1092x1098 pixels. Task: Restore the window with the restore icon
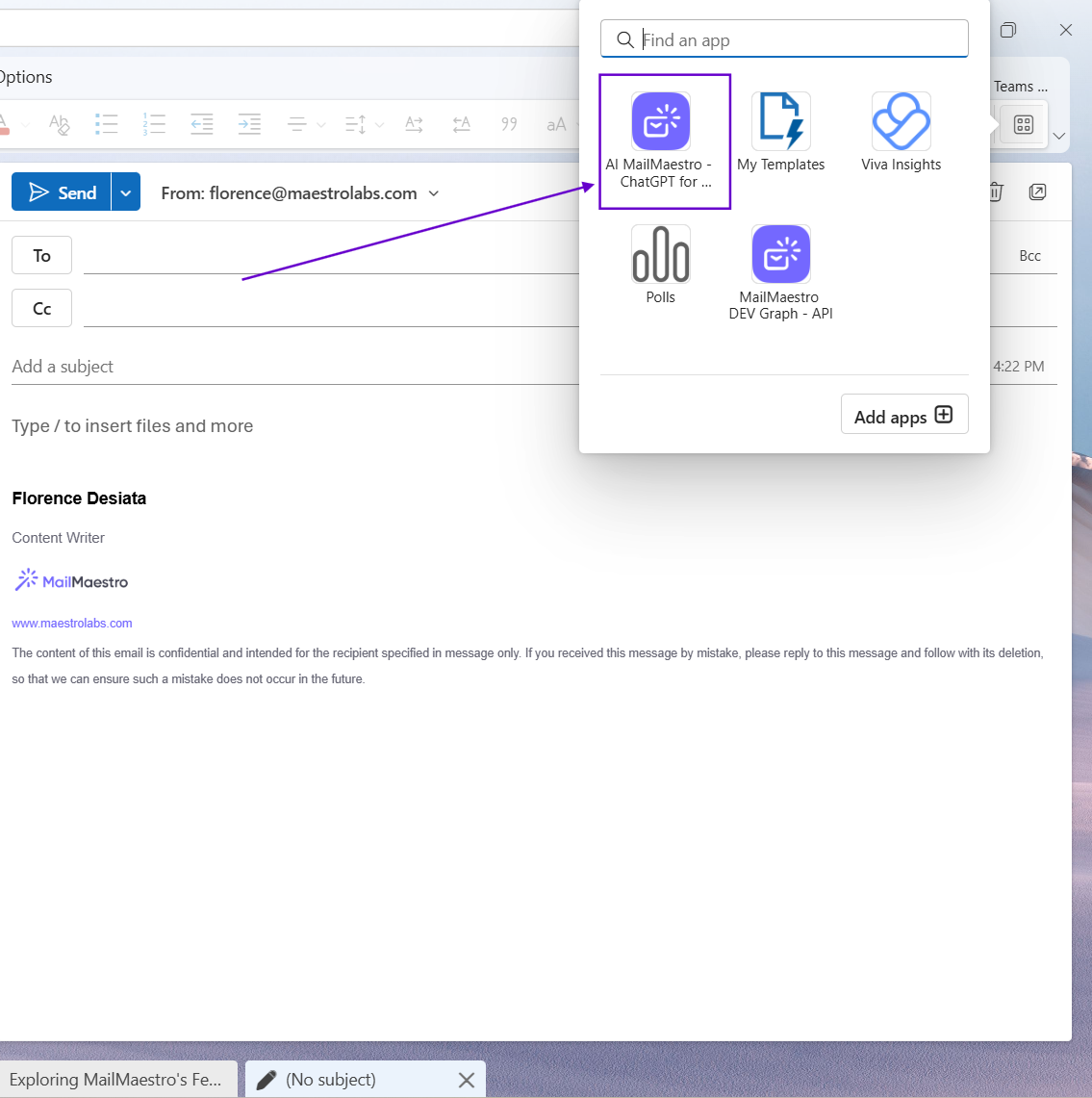pos(1008,30)
